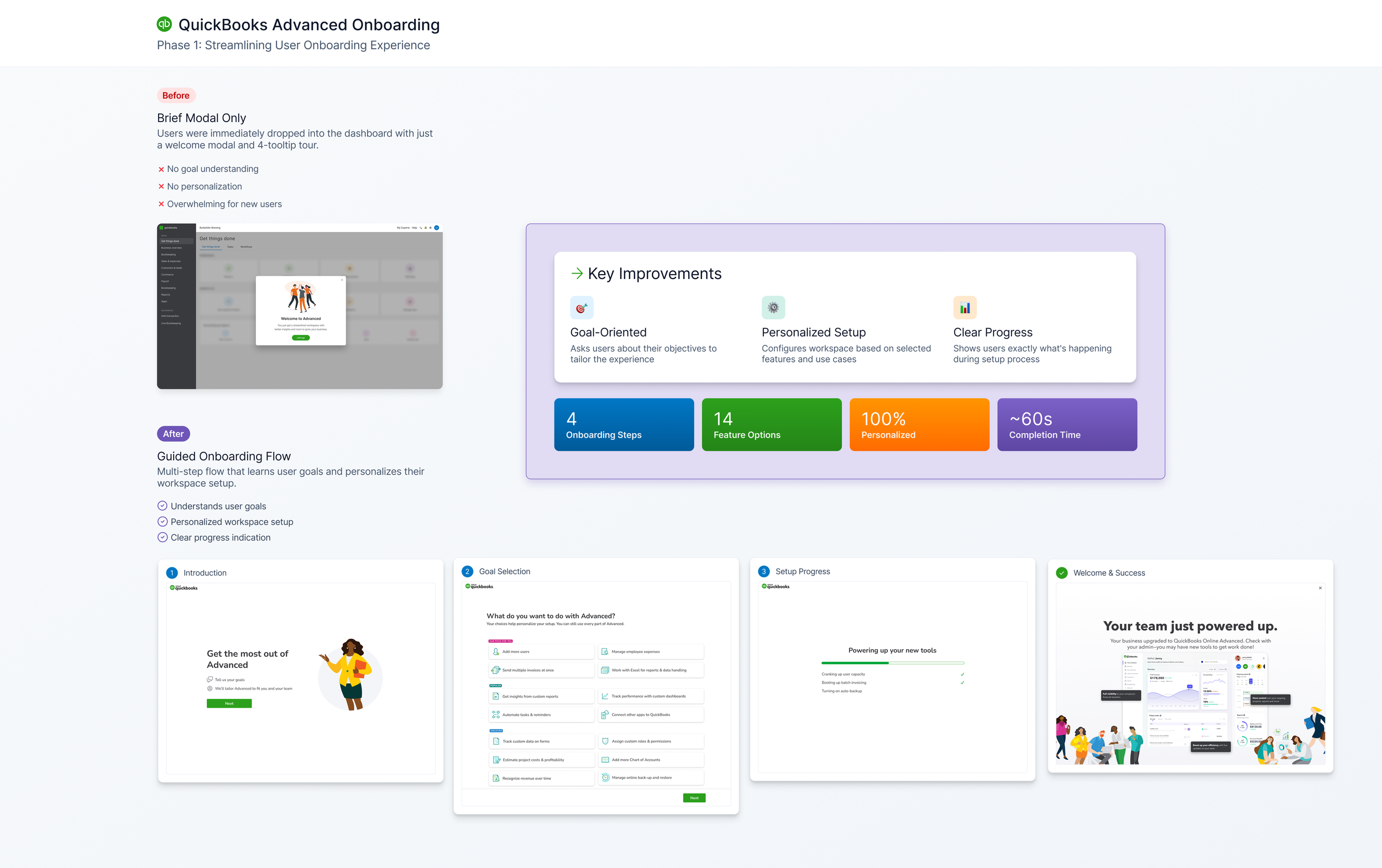Click the Next button on the Introduction screen
1382x868 pixels.
229,703
